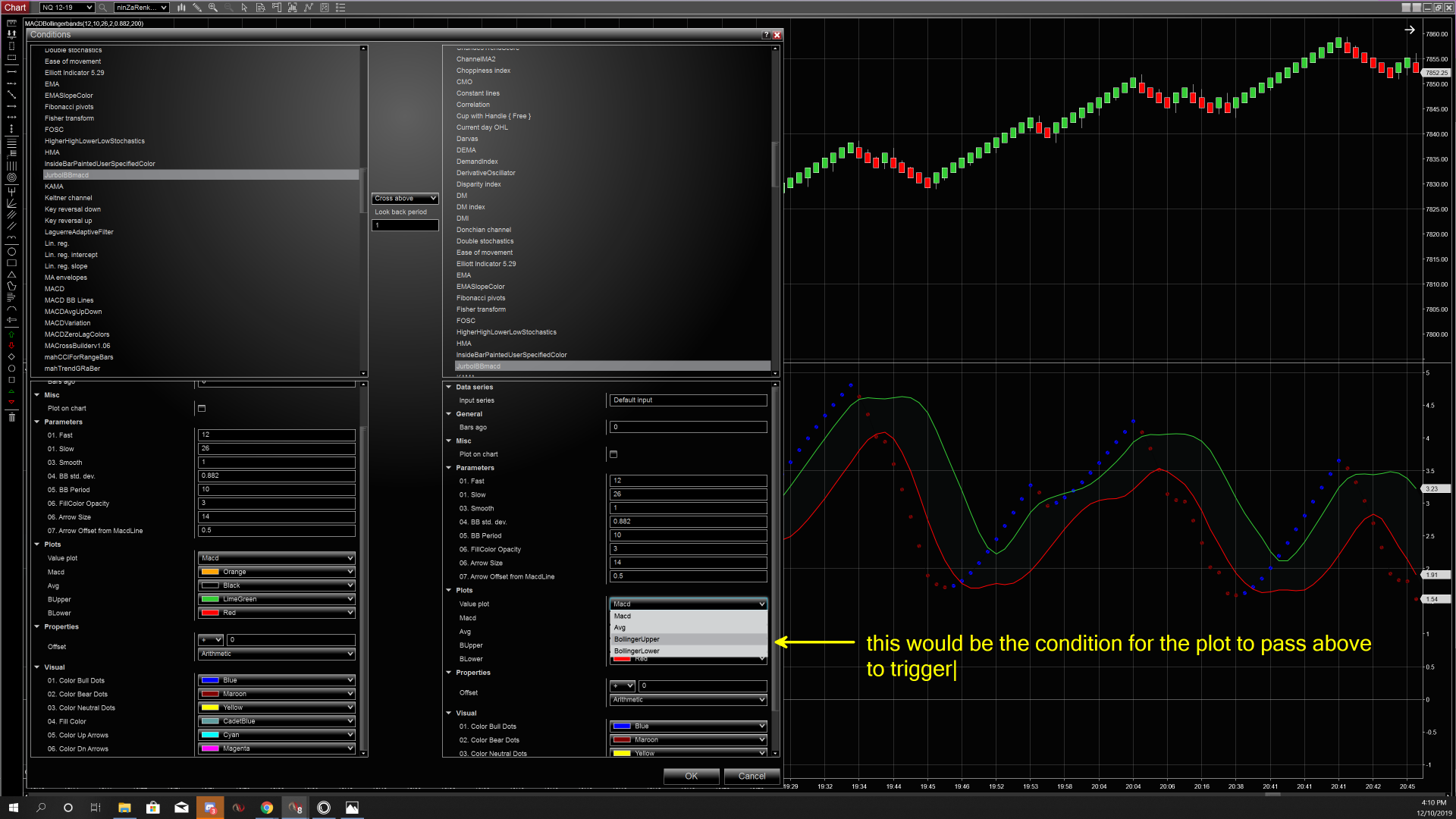Select MACD BB Lines in left list
Viewport: 1456px width, 819px height.
coord(69,300)
